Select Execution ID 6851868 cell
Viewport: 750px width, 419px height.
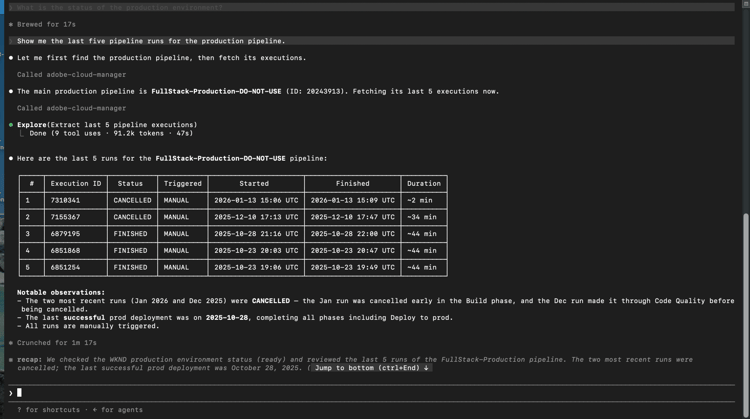point(65,251)
